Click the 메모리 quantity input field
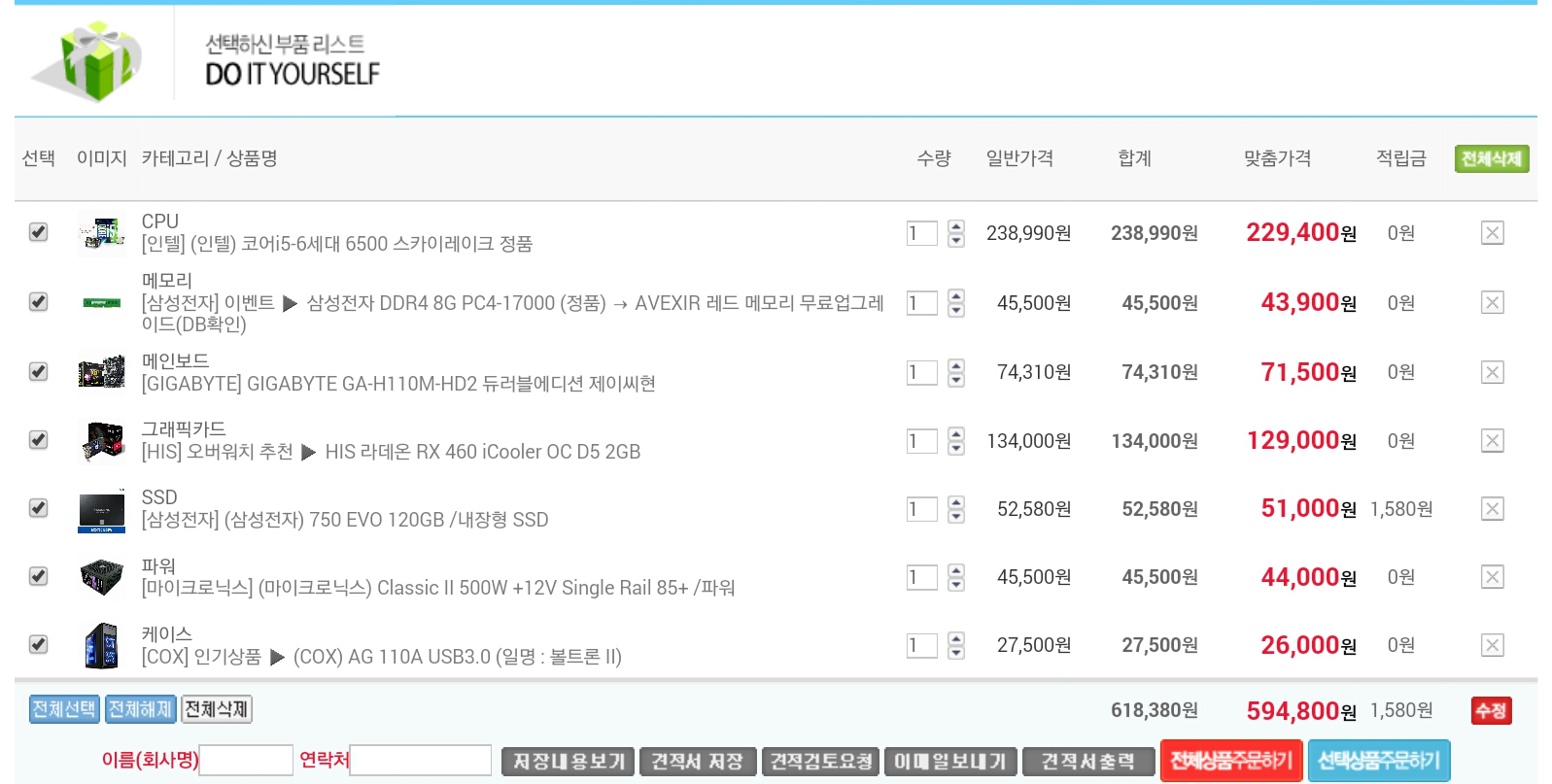 coord(922,303)
